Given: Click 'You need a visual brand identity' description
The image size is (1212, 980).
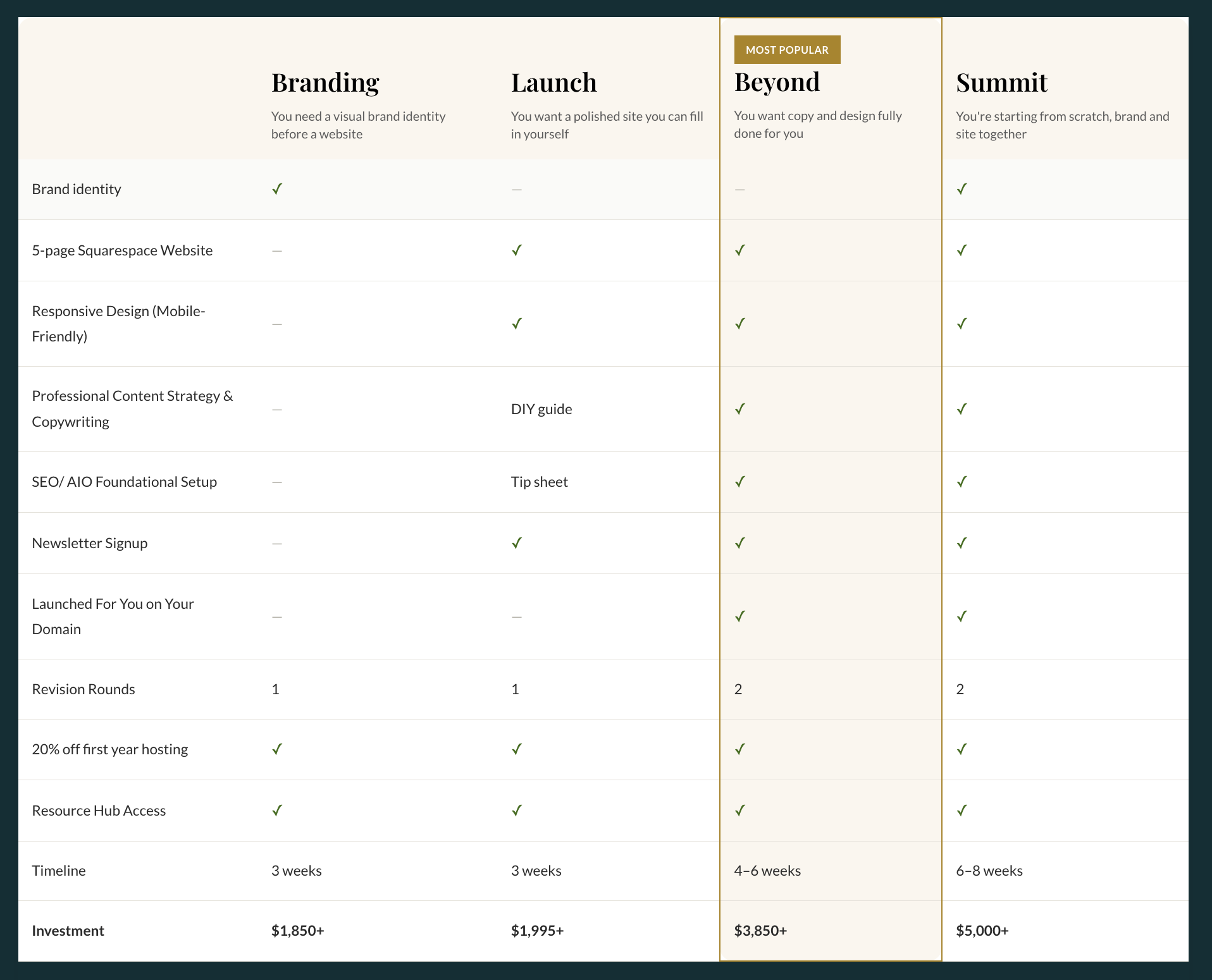Looking at the screenshot, I should pyautogui.click(x=359, y=125).
